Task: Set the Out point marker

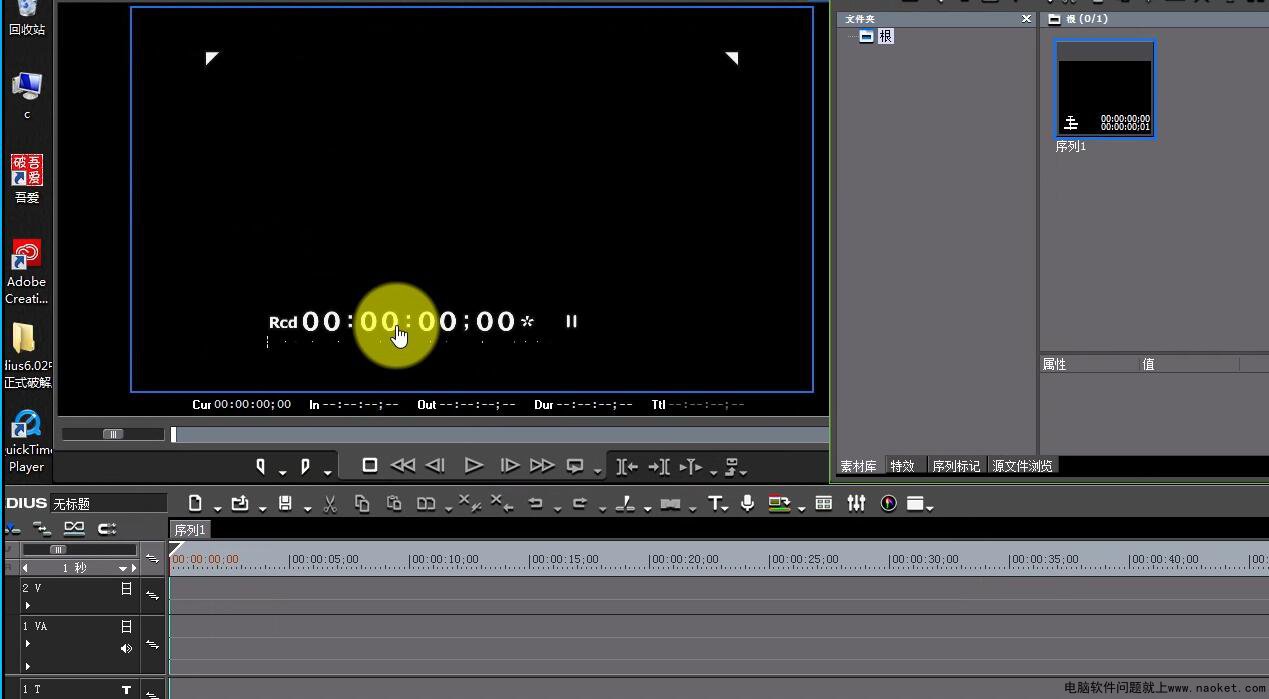Action: point(305,466)
